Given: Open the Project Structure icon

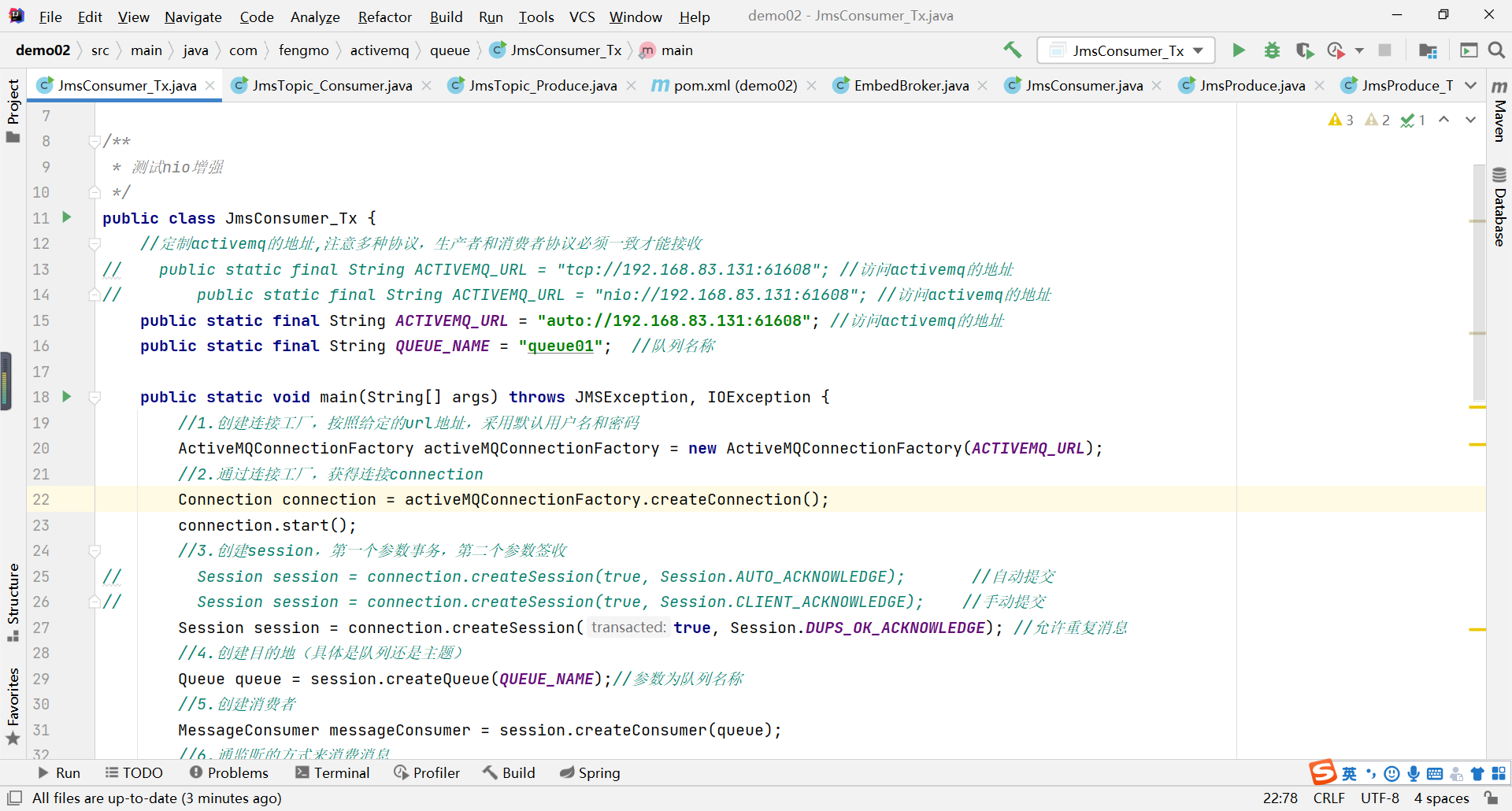Looking at the screenshot, I should pyautogui.click(x=1428, y=50).
